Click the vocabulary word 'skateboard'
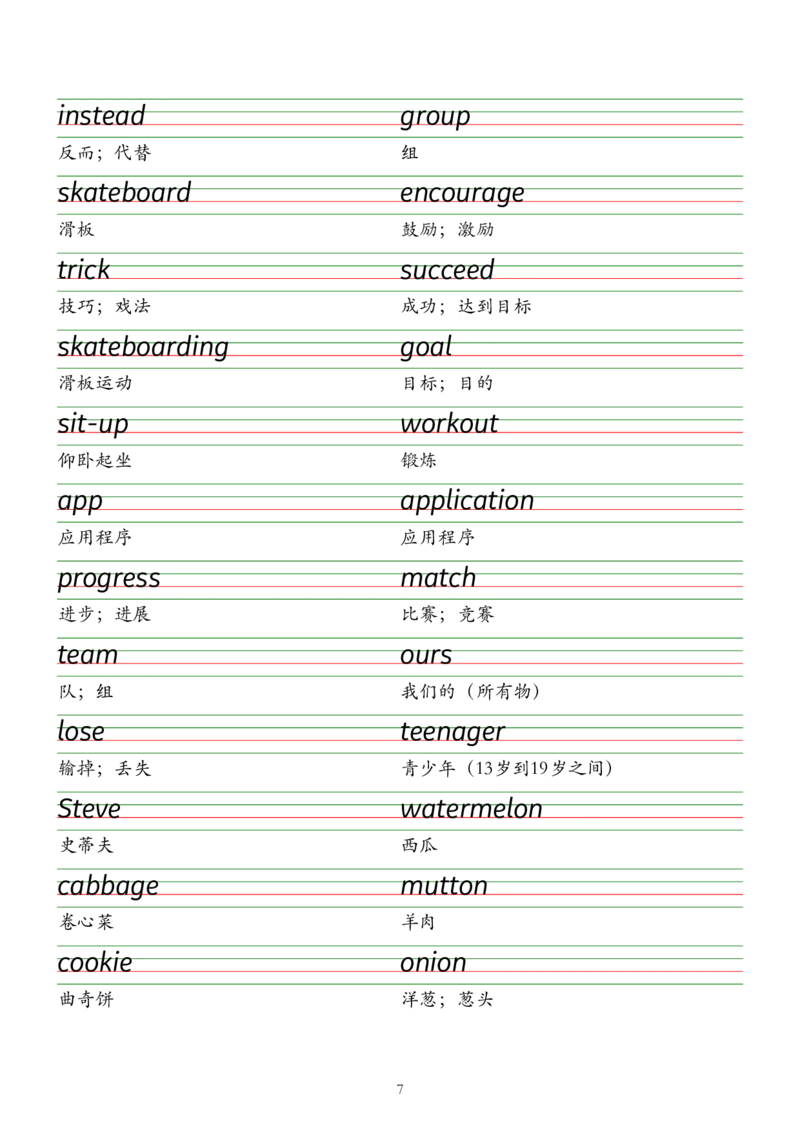The image size is (800, 1132). click(x=120, y=196)
